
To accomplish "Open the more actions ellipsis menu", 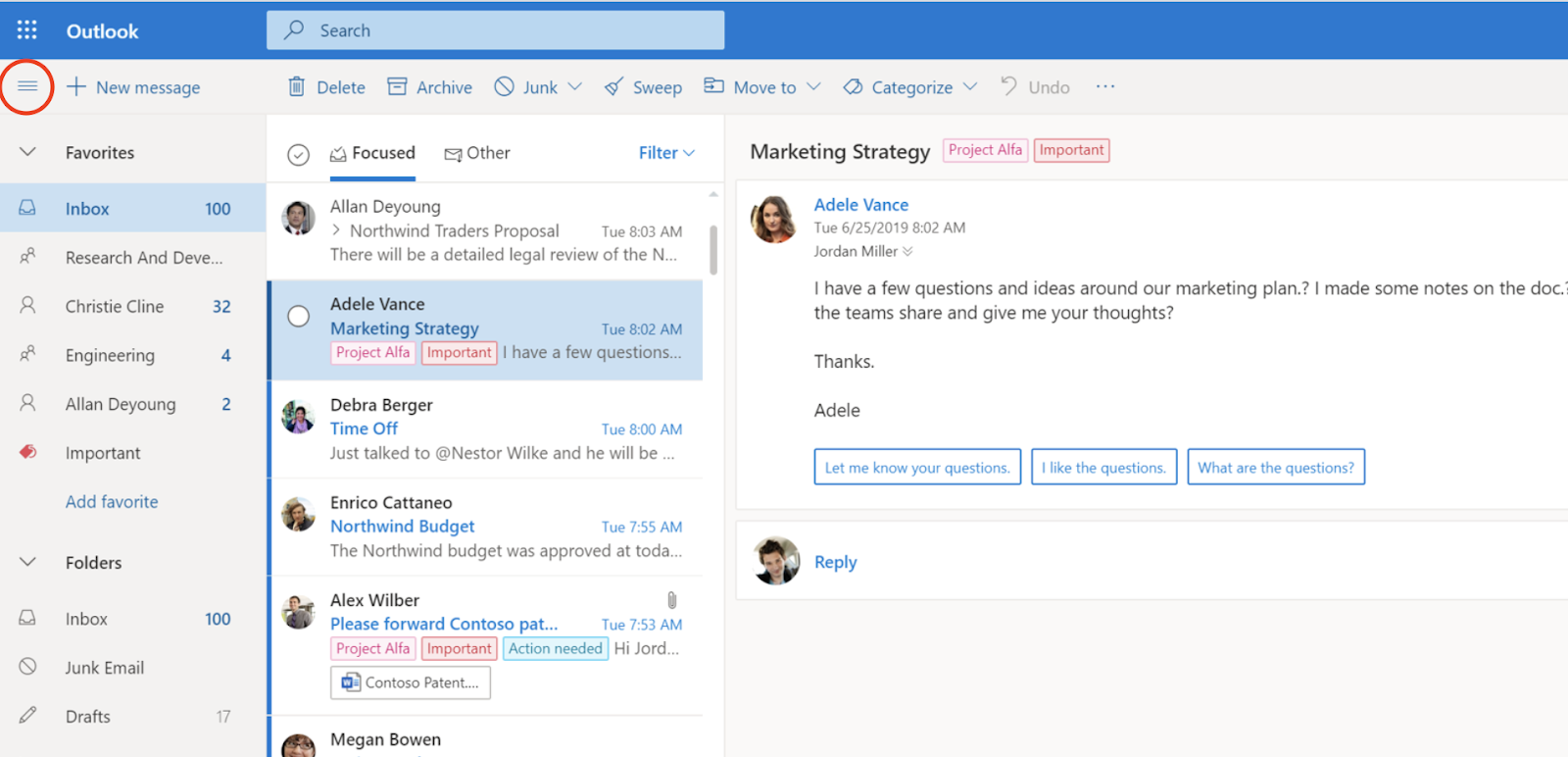I will [1105, 86].
